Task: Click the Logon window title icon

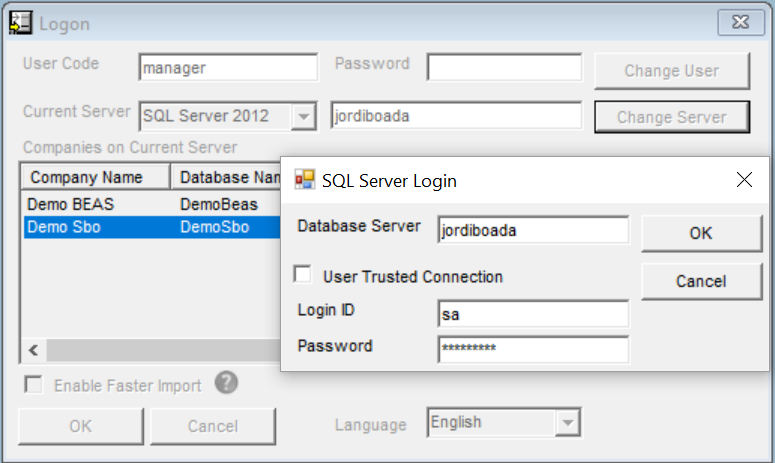Action: (20, 23)
